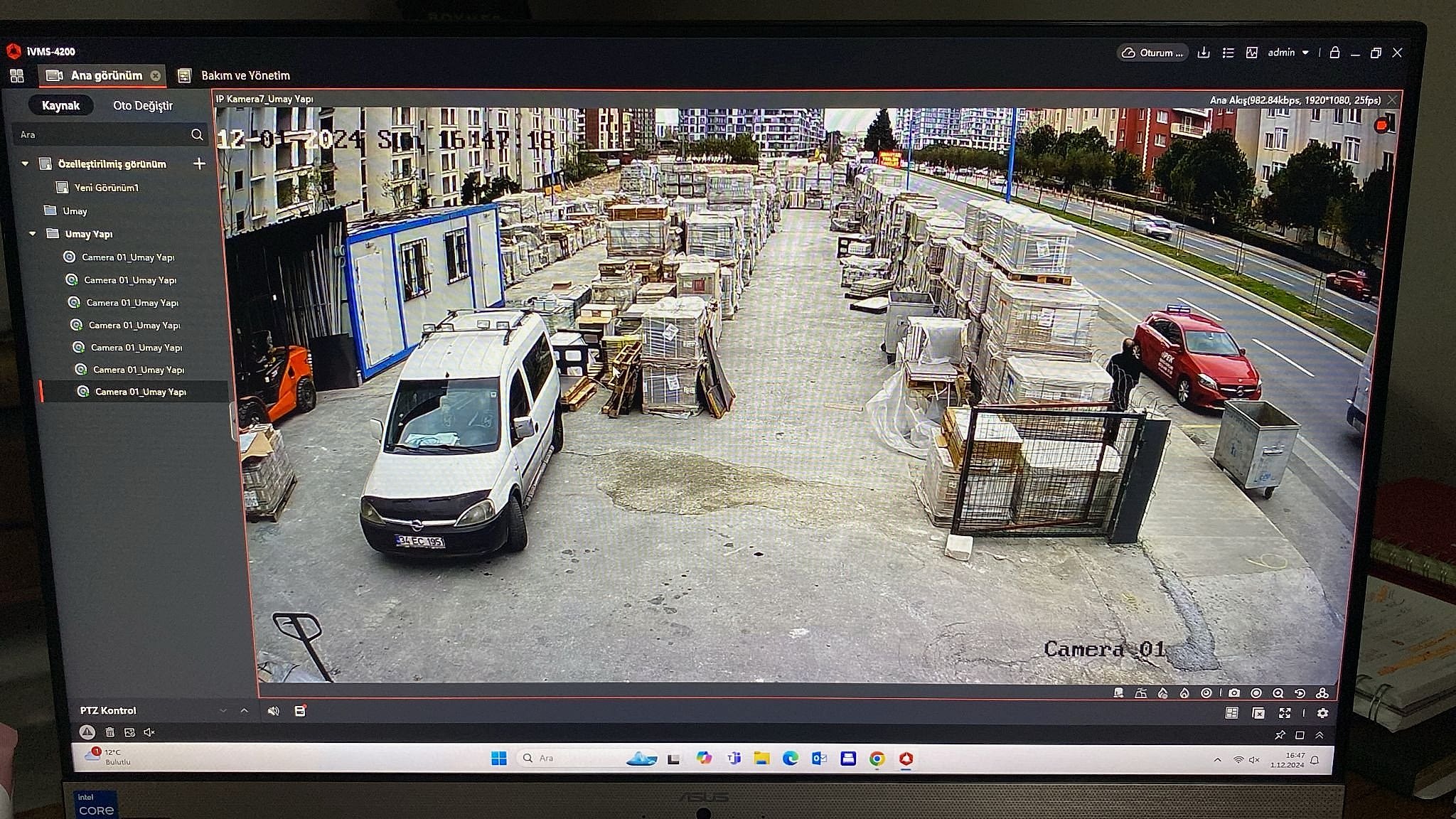Switch to the Bakım ve Yönetim tab
Image resolution: width=1456 pixels, height=819 pixels.
(245, 75)
